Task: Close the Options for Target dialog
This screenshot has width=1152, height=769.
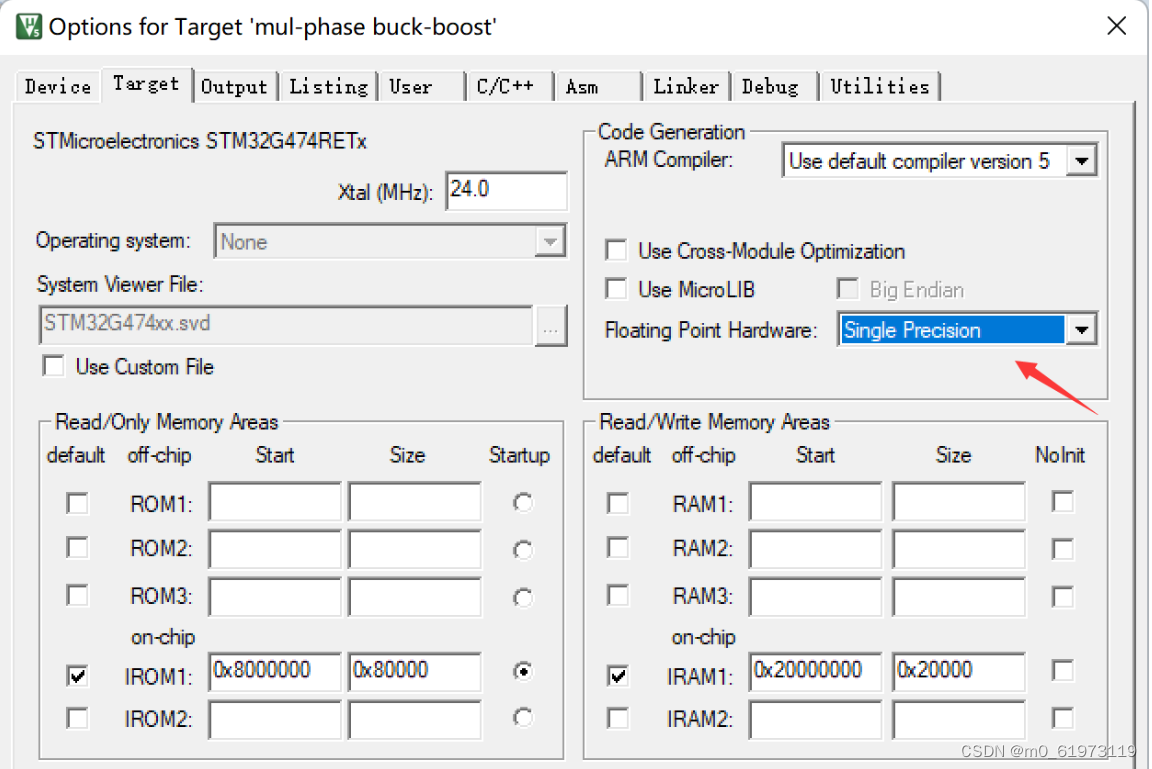Action: click(x=1116, y=26)
